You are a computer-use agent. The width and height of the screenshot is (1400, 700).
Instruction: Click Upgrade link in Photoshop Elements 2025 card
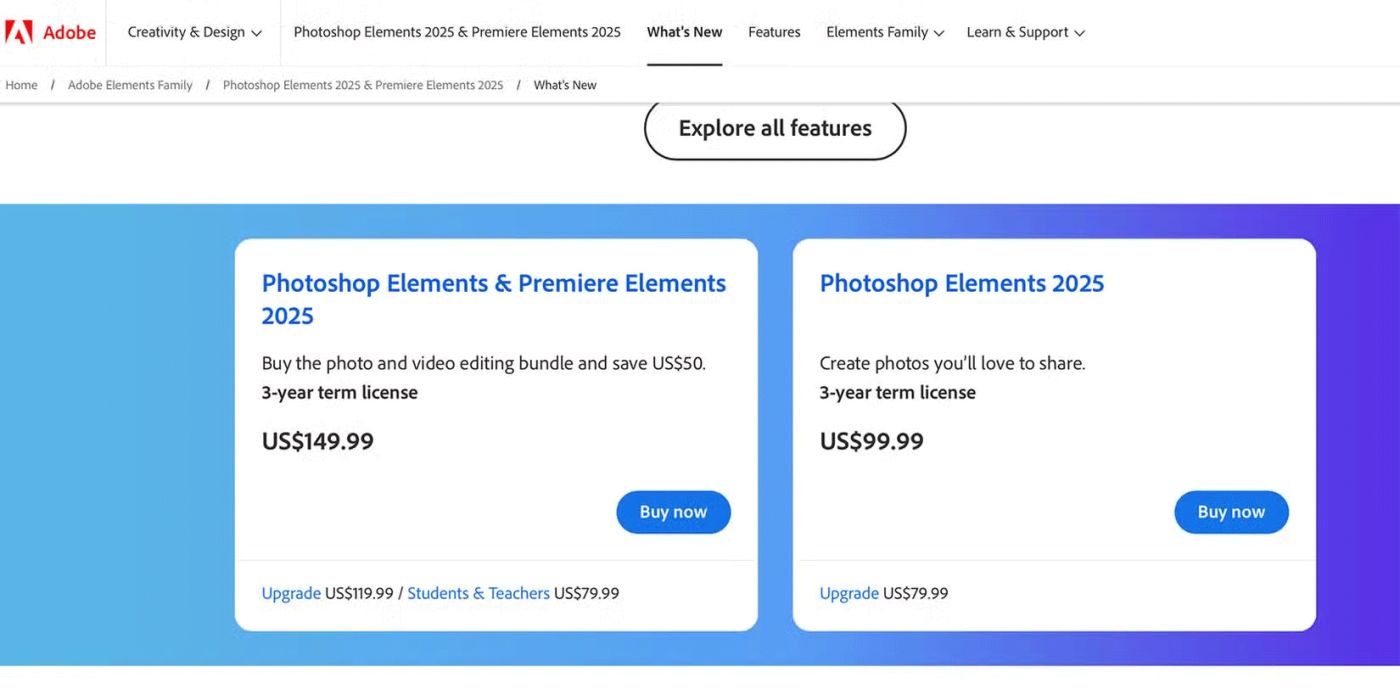[x=849, y=593]
